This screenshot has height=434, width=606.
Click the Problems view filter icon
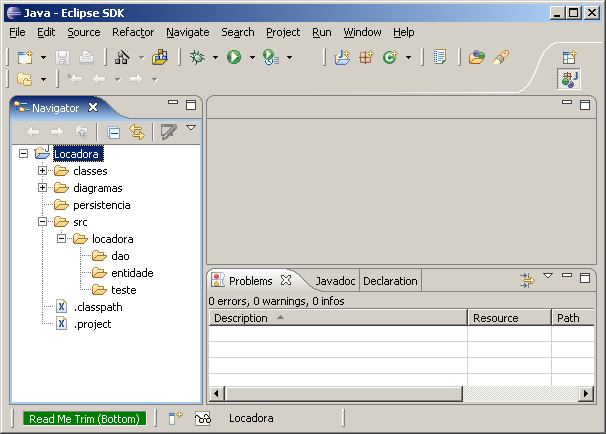pyautogui.click(x=526, y=281)
